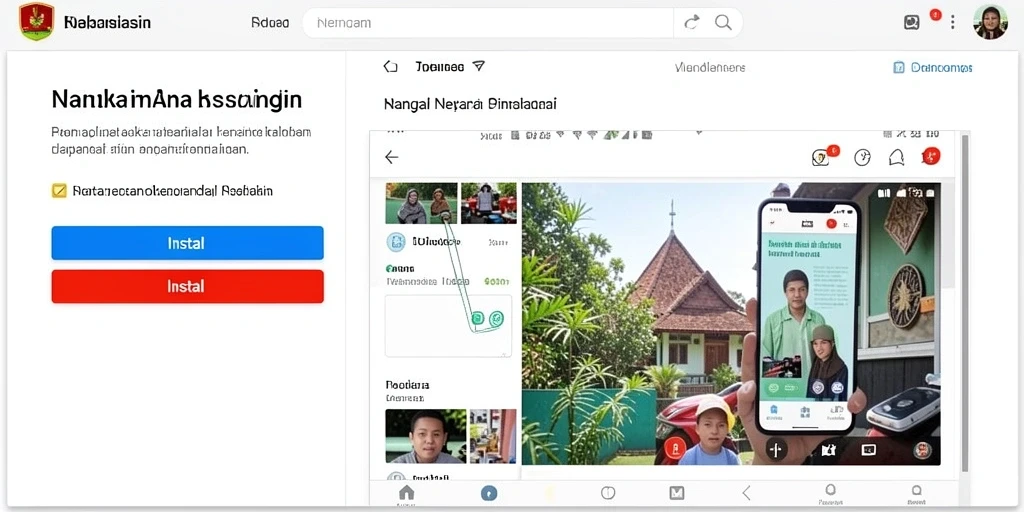Click the crest logo in the top bar
Screen dimensions: 1024x512
click(37, 22)
